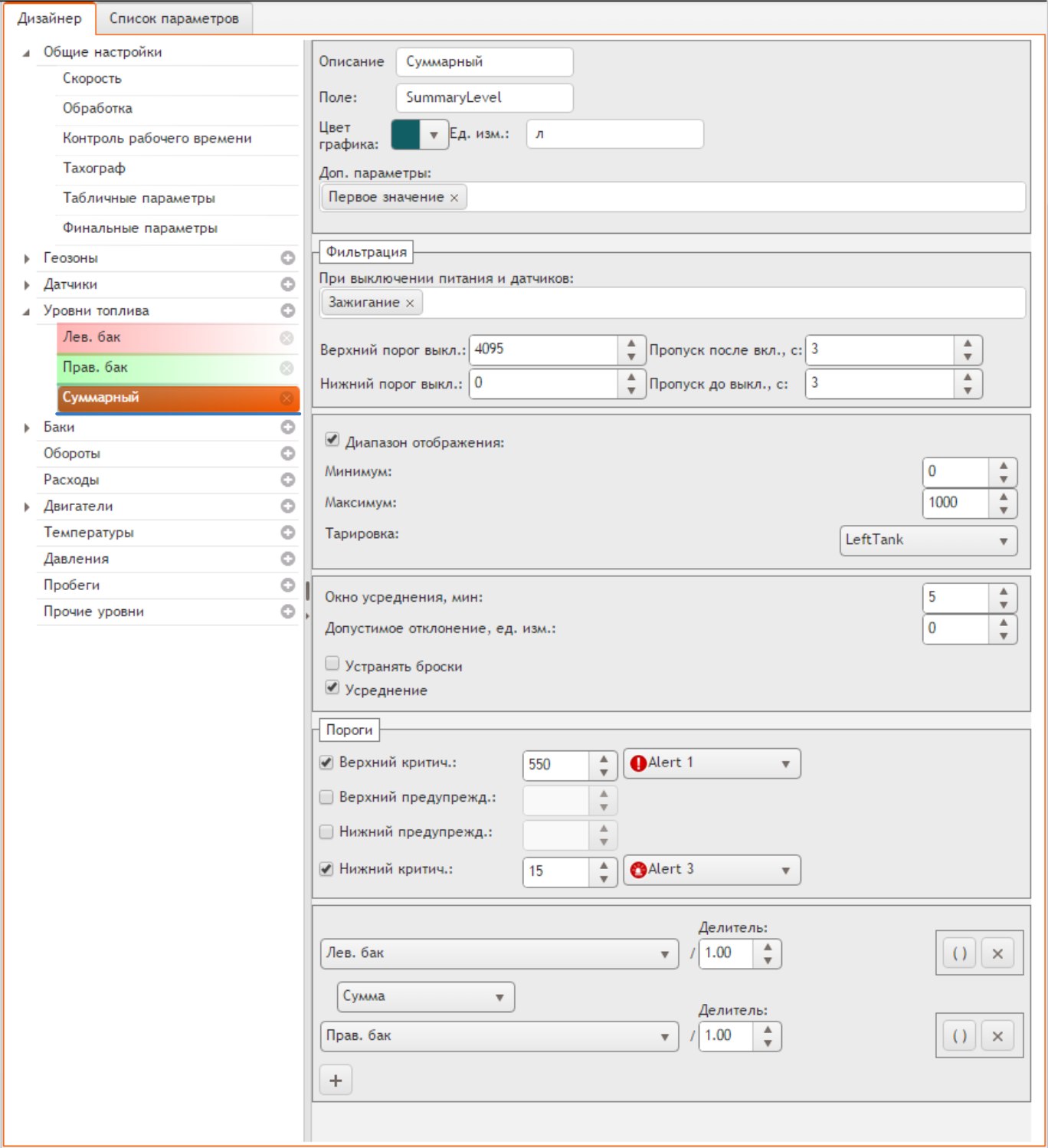
Task: Increase the Максимум display range value
Action: coord(1003,497)
